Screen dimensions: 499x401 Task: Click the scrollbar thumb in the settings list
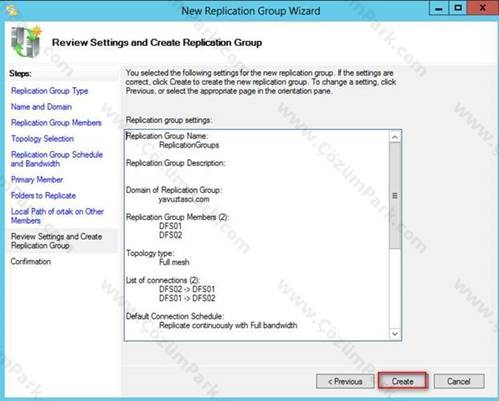coord(395,196)
